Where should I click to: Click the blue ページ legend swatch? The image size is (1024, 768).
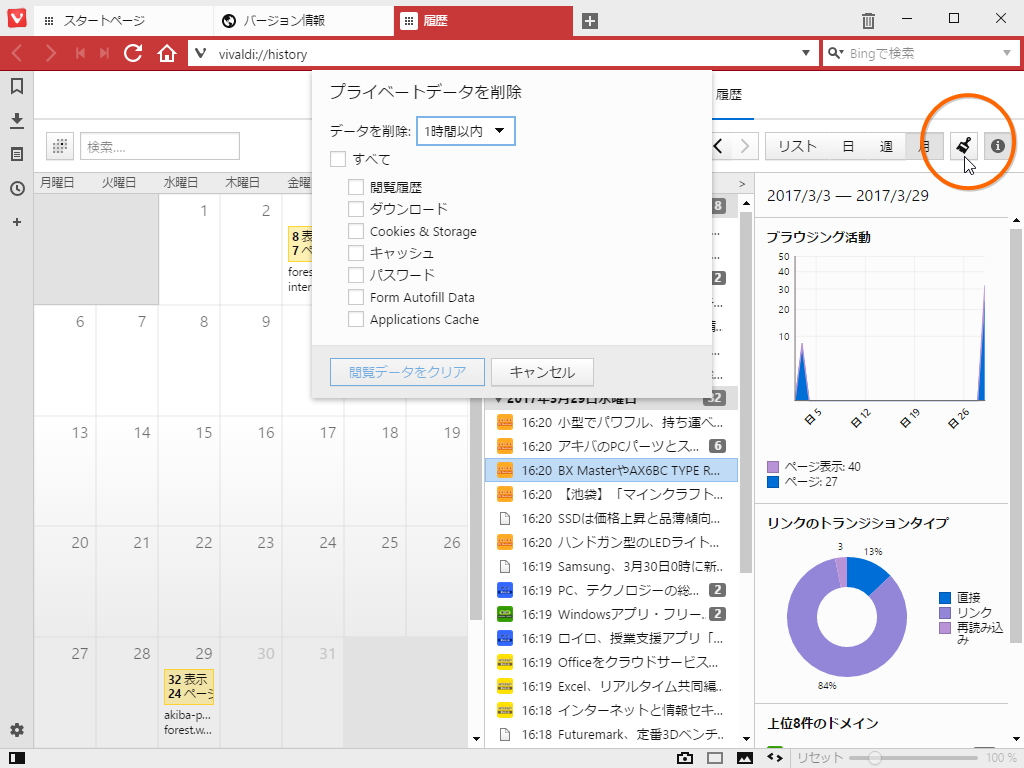click(x=773, y=482)
